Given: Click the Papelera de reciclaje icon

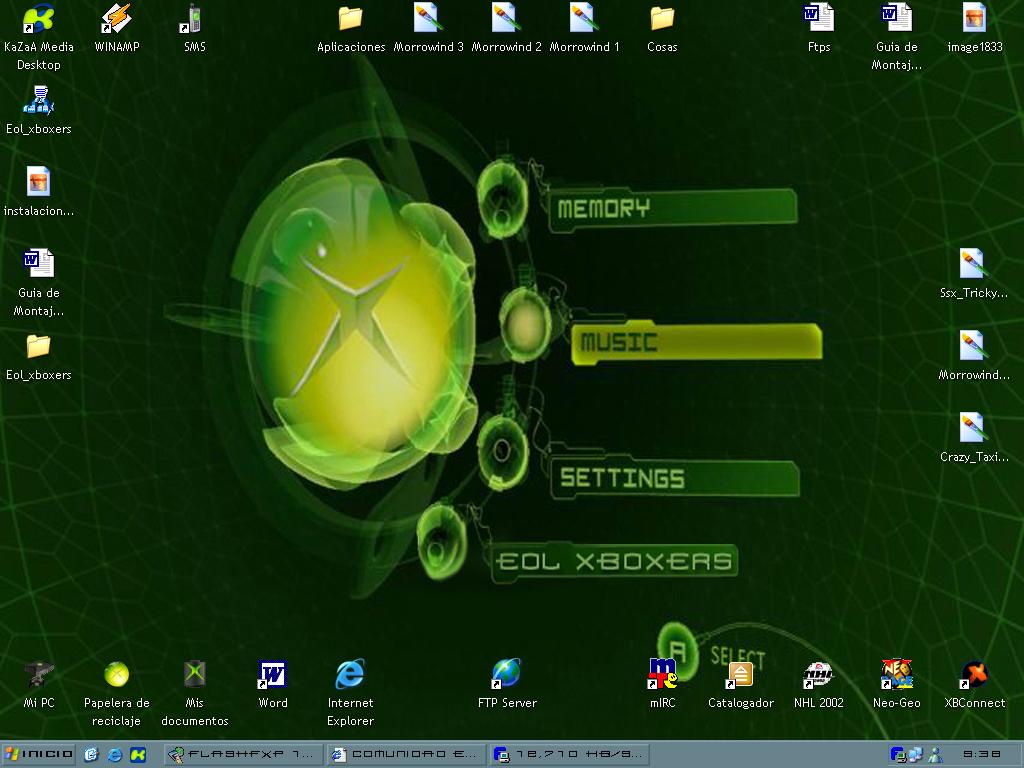Looking at the screenshot, I should tap(116, 675).
